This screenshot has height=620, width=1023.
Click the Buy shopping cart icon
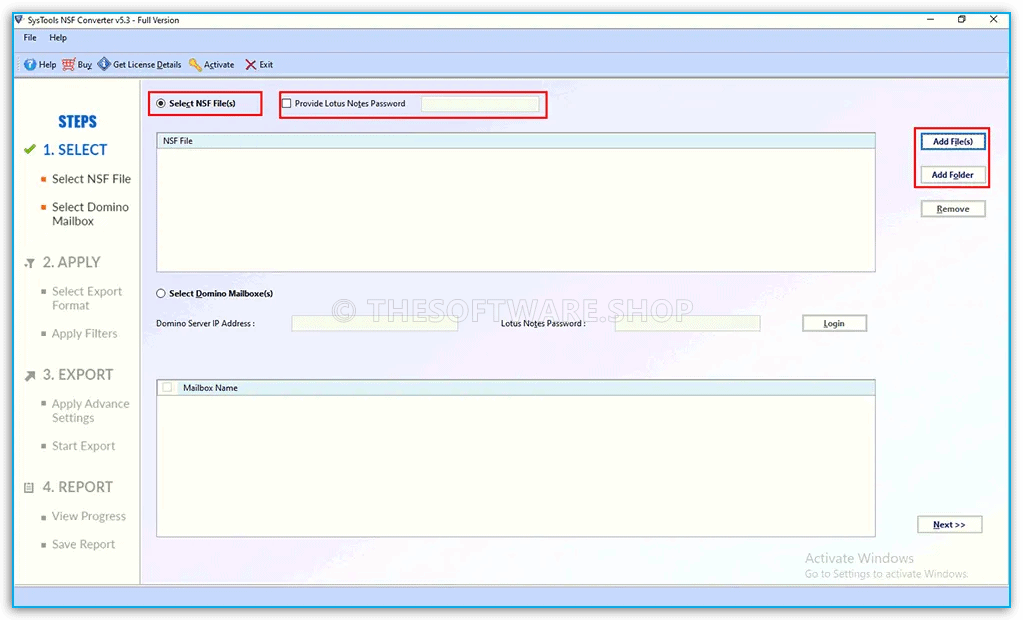(x=69, y=65)
